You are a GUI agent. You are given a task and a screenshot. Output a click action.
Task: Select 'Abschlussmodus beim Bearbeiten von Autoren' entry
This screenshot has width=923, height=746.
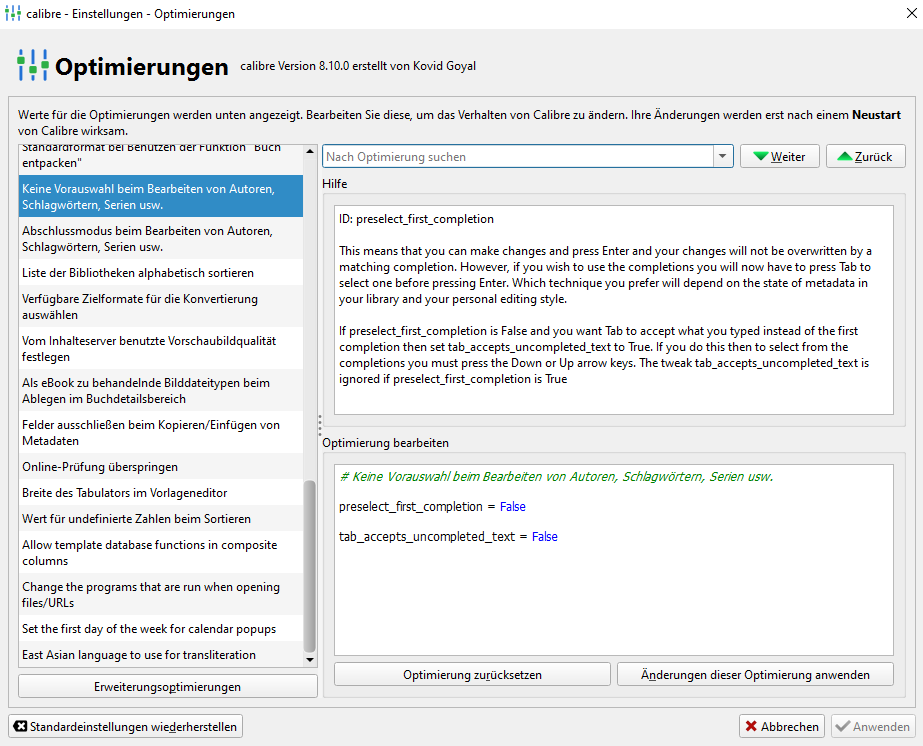point(161,238)
